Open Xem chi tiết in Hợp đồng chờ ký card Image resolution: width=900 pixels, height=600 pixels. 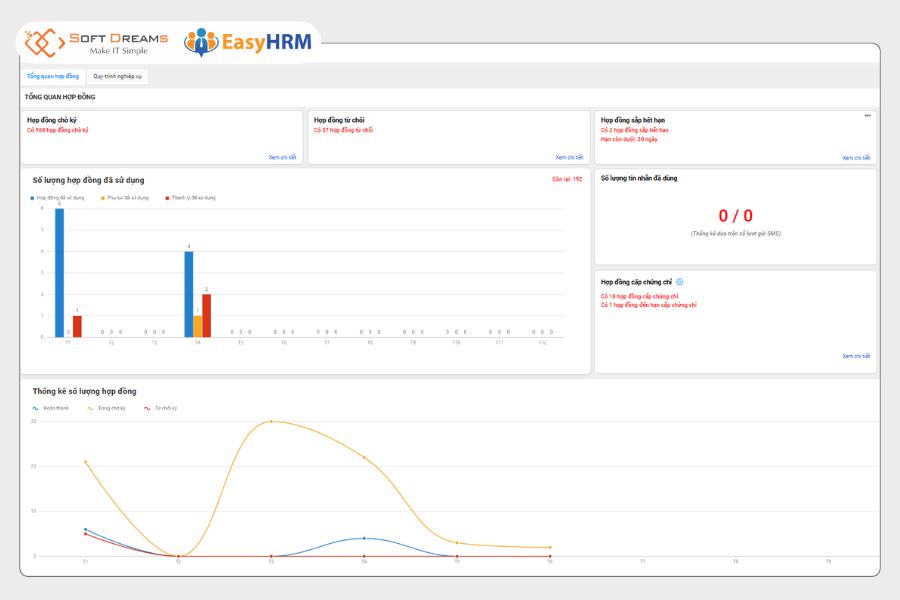coord(282,157)
